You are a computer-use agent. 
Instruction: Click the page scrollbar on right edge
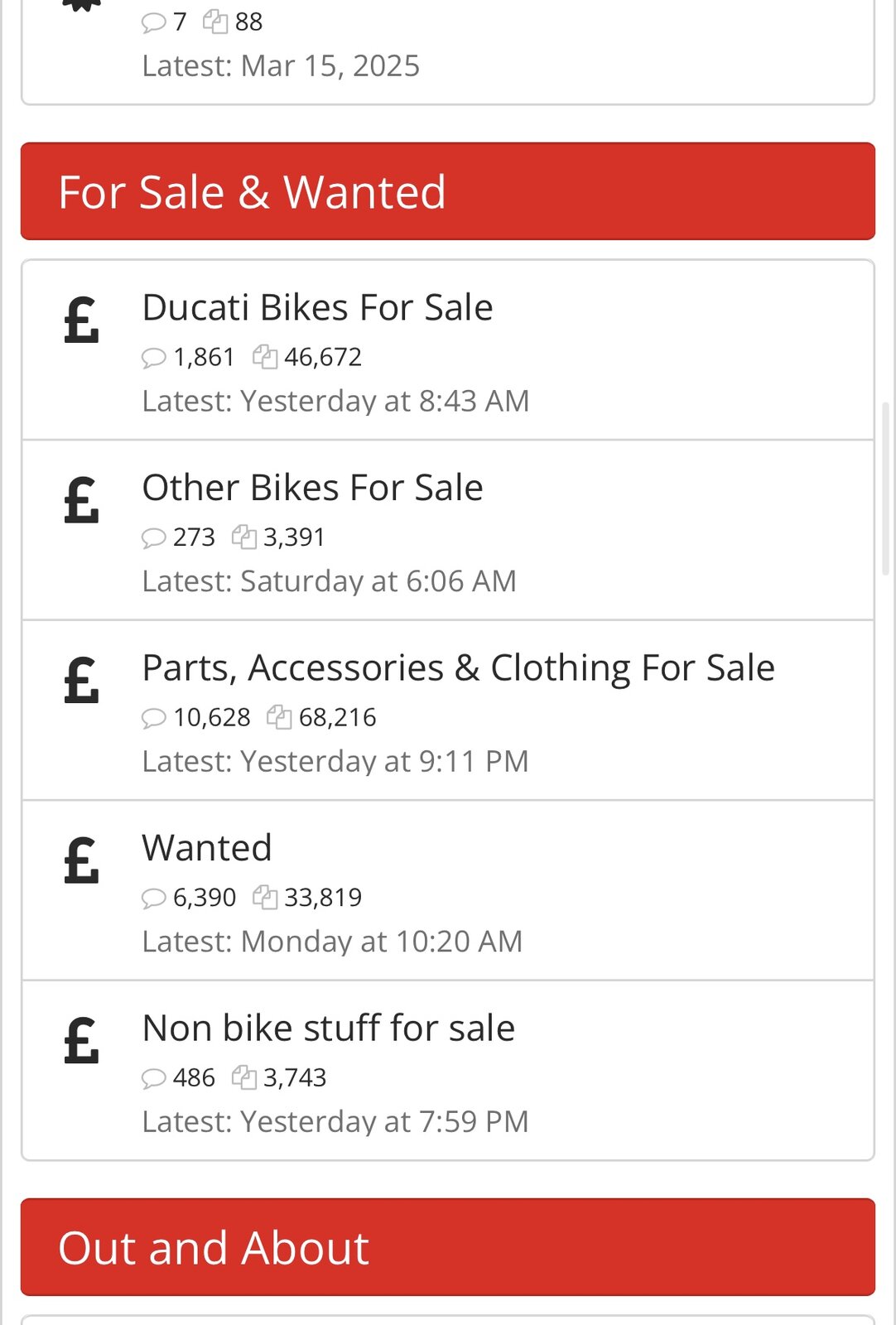[885, 489]
